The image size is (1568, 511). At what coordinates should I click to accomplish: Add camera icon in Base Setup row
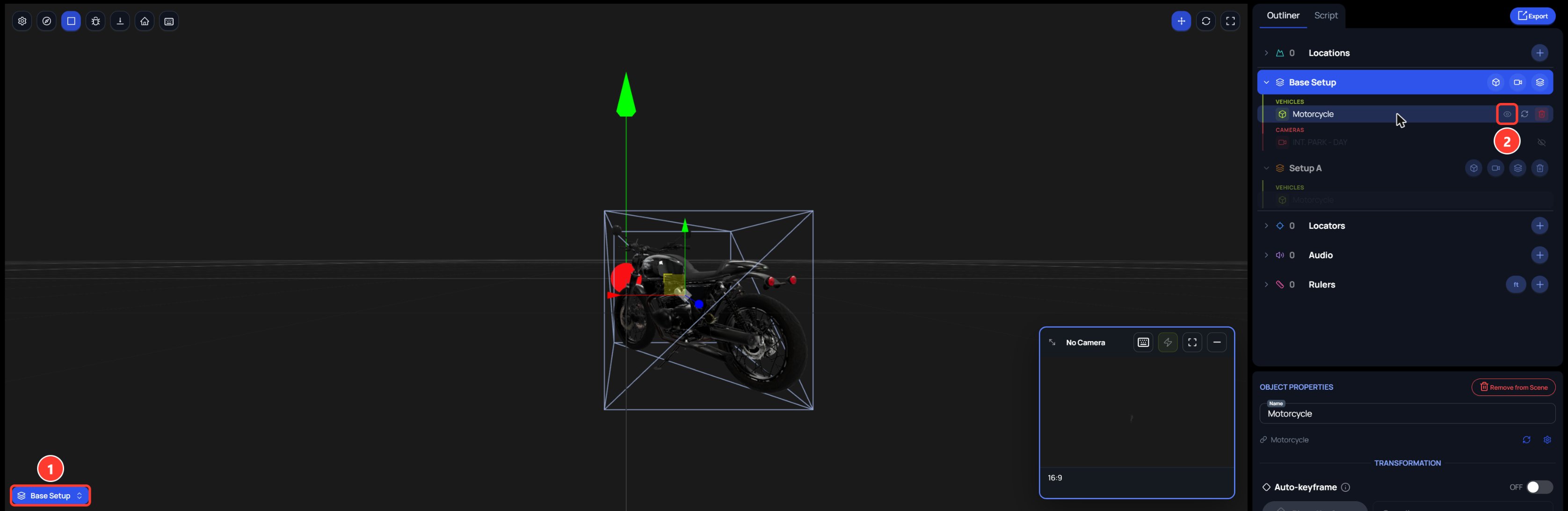[x=1518, y=82]
